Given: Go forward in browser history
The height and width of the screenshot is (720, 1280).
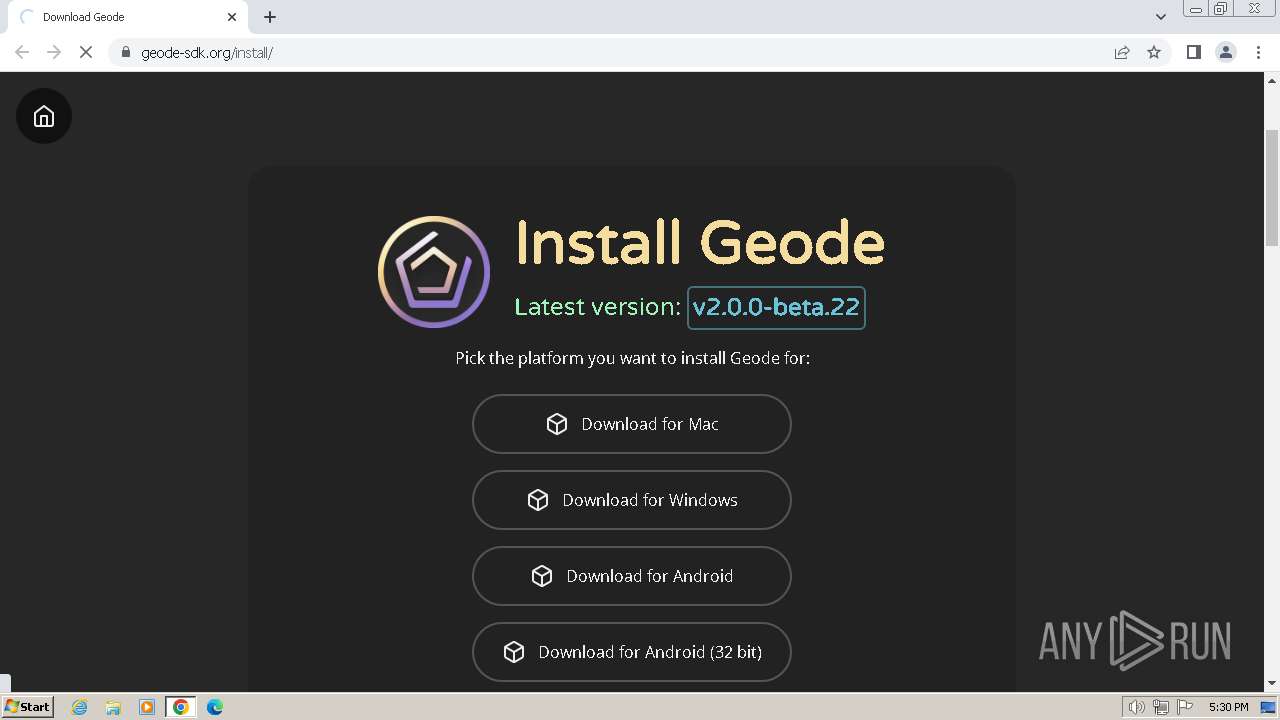Looking at the screenshot, I should [x=54, y=52].
